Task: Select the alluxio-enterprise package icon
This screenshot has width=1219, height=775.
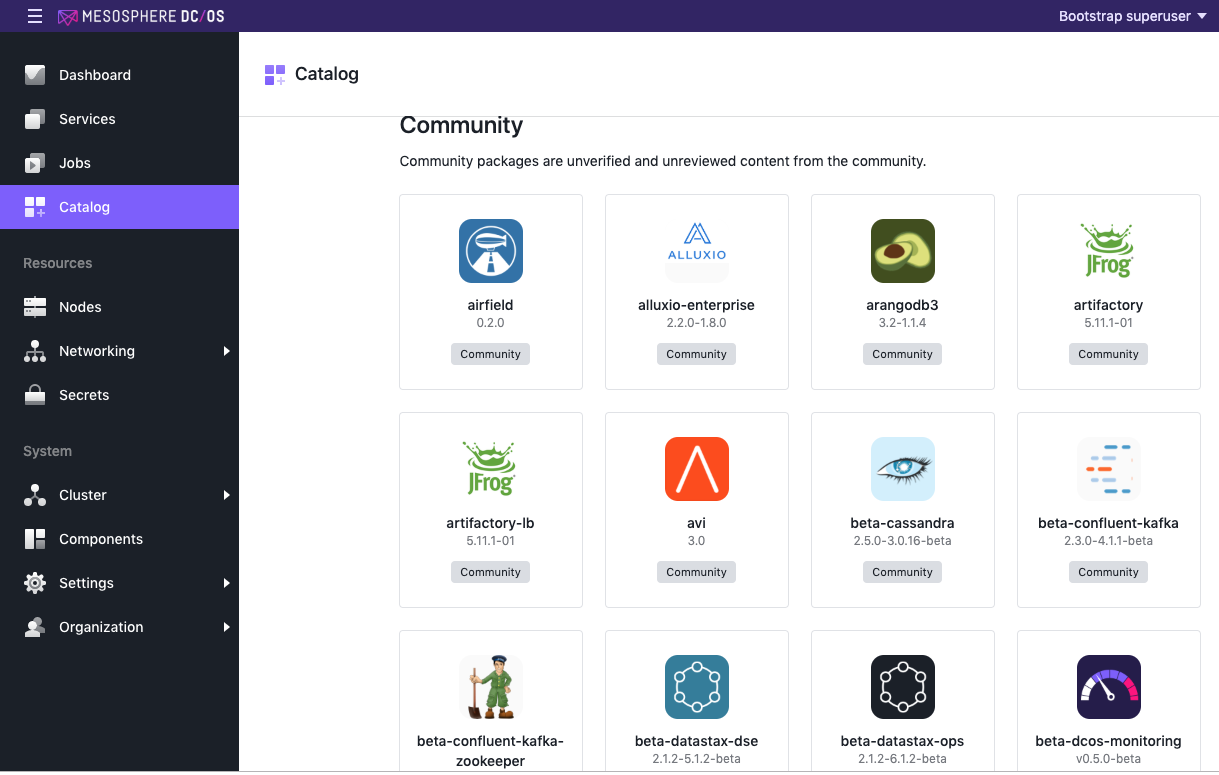Action: coord(697,251)
